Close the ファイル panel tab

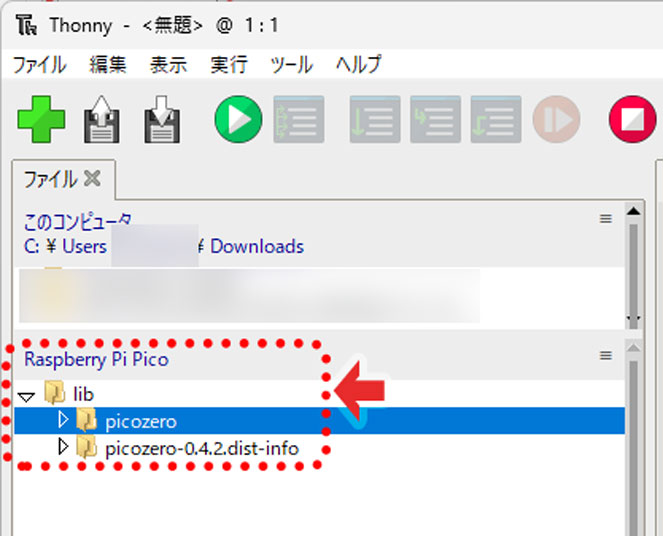[x=93, y=178]
